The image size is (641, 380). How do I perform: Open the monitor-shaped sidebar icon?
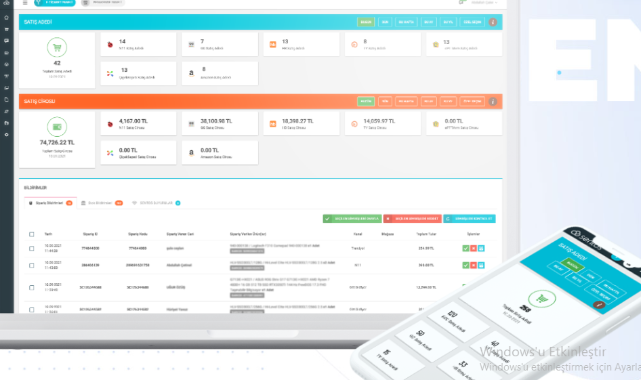pyautogui.click(x=6, y=88)
